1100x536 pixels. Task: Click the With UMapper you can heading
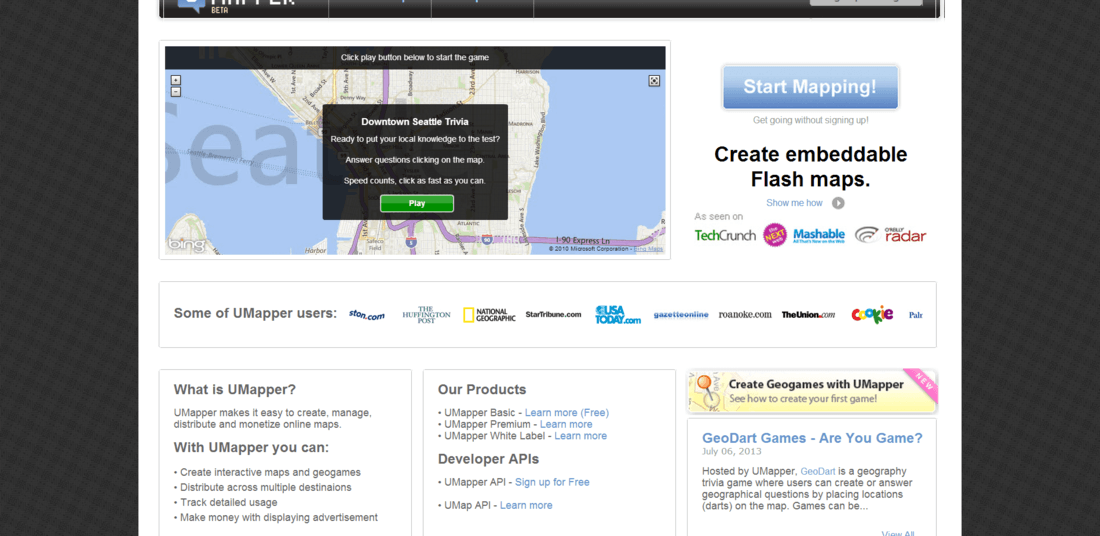coord(251,448)
